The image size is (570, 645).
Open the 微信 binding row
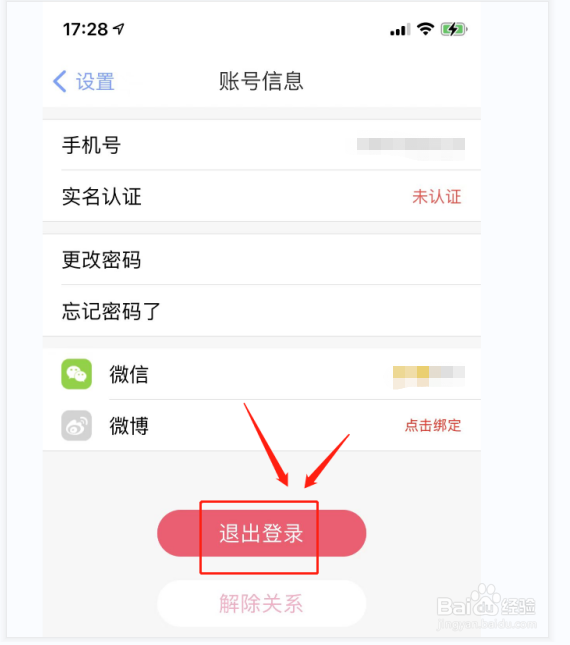[262, 374]
